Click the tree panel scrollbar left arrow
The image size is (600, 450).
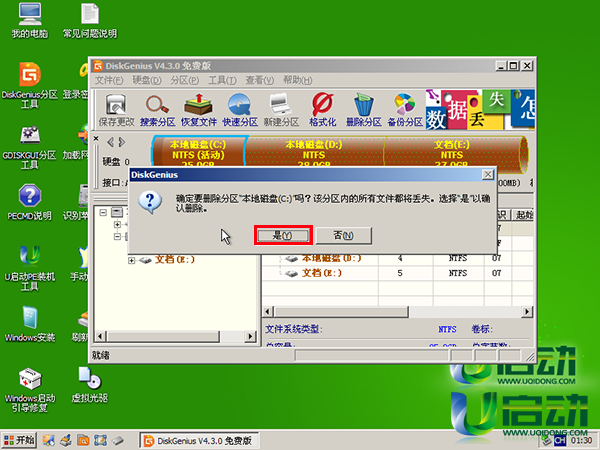pyautogui.click(x=100, y=337)
